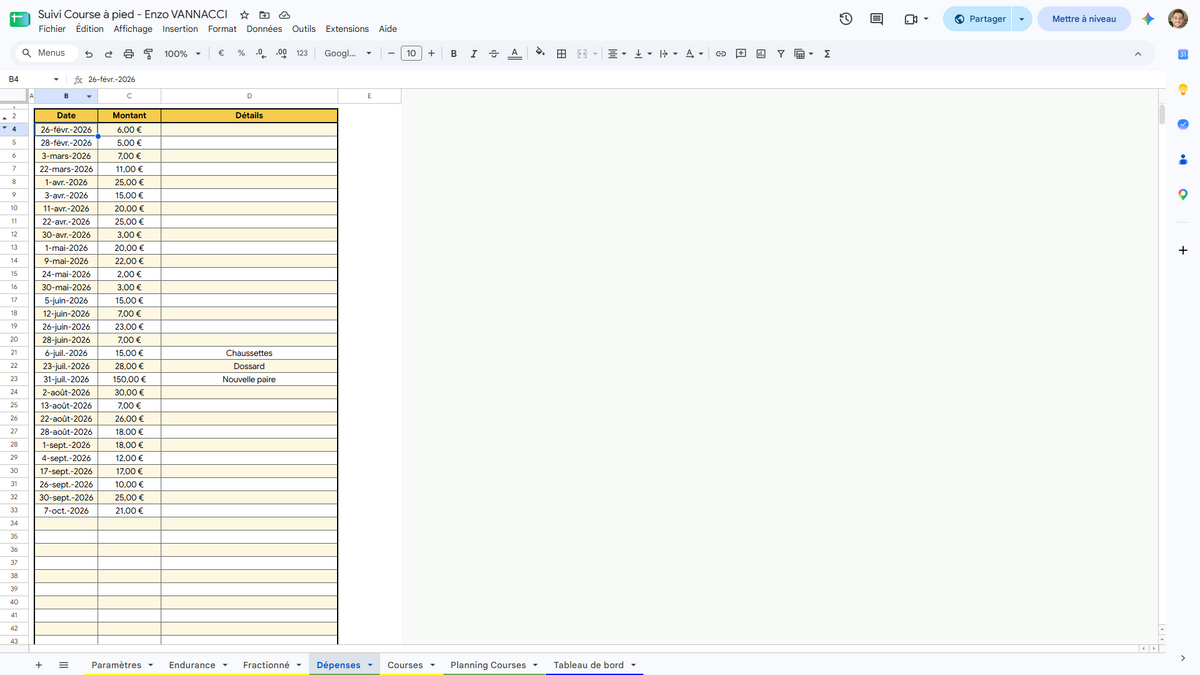Undo the last action
This screenshot has width=1200, height=675.
point(89,54)
